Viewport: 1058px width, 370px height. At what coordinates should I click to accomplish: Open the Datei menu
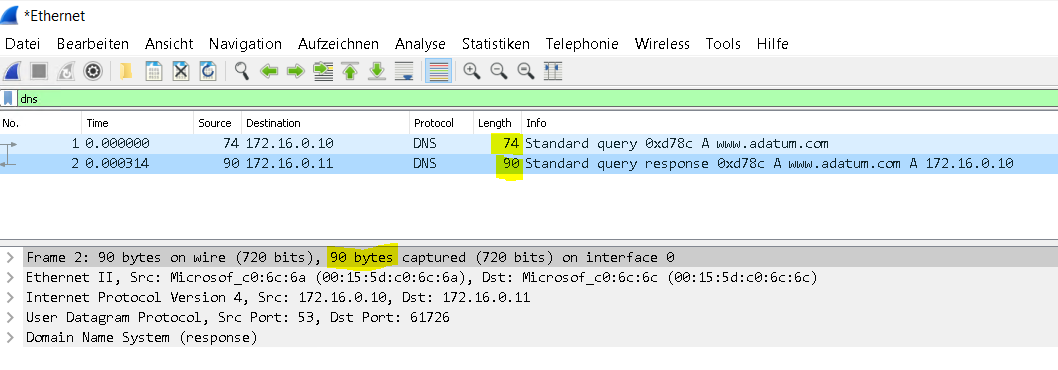point(22,44)
